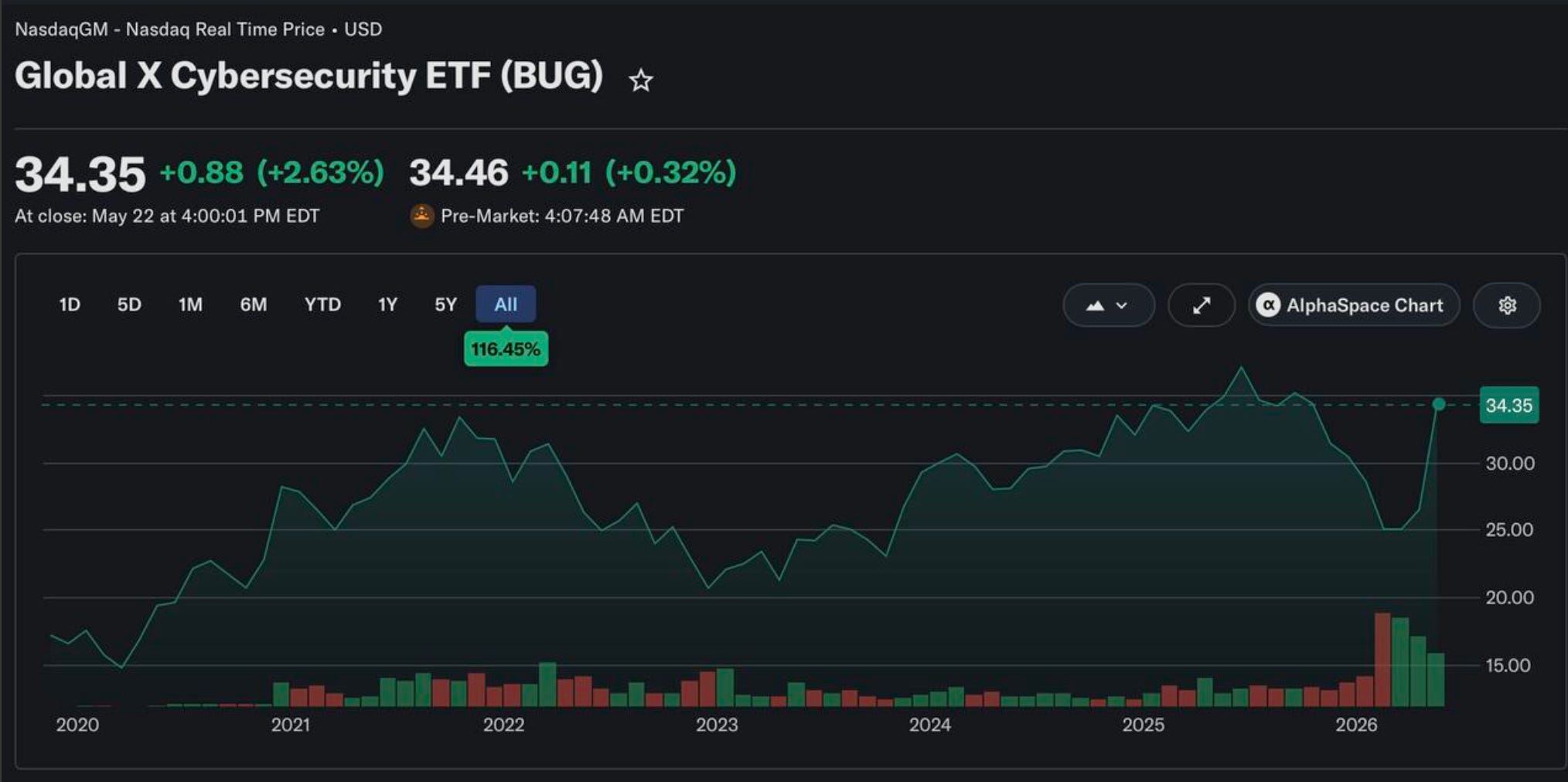Show 1Y price range
The height and width of the screenshot is (782, 1568).
coord(387,304)
